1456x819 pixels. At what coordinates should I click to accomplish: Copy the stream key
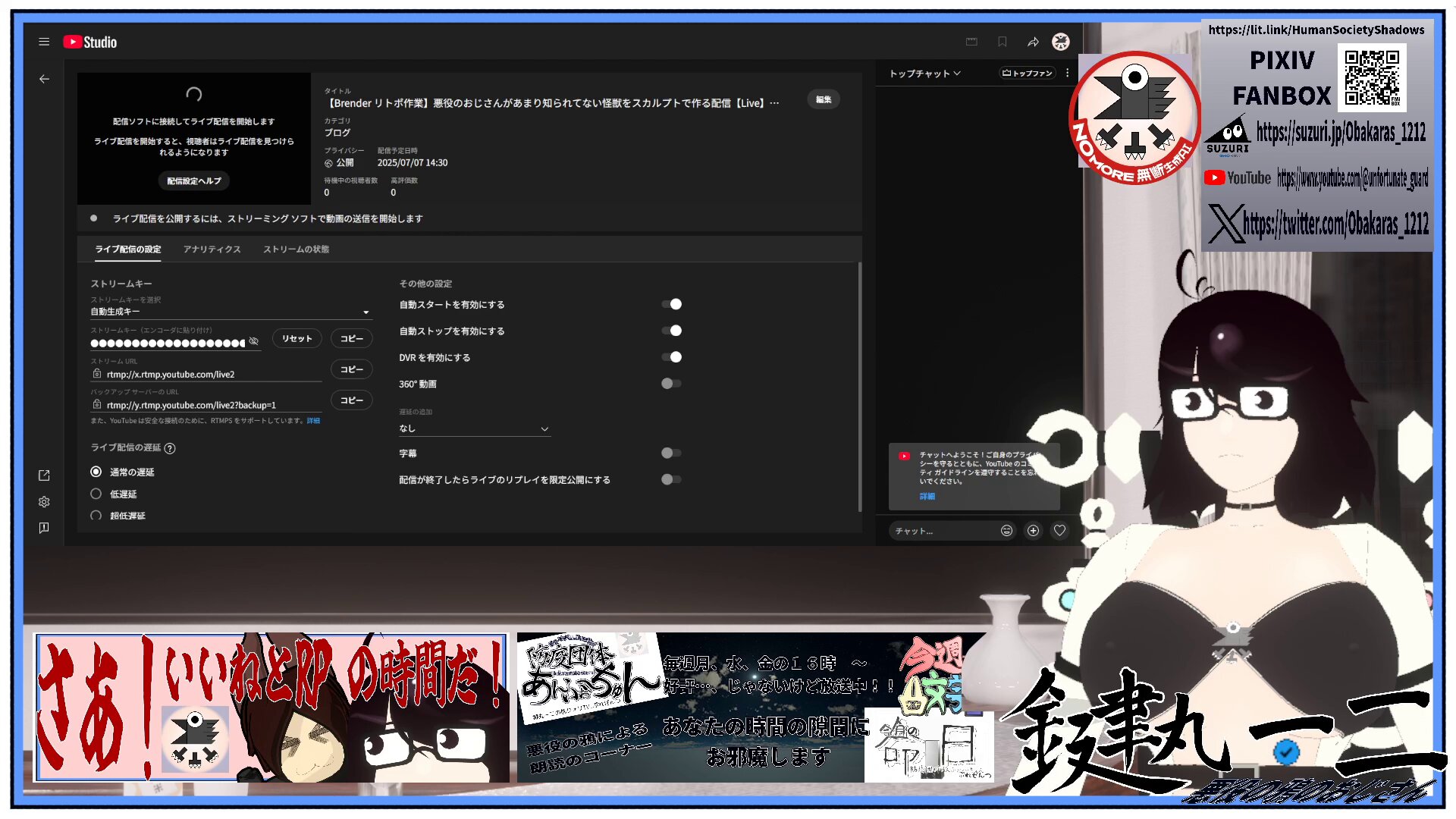(x=351, y=338)
